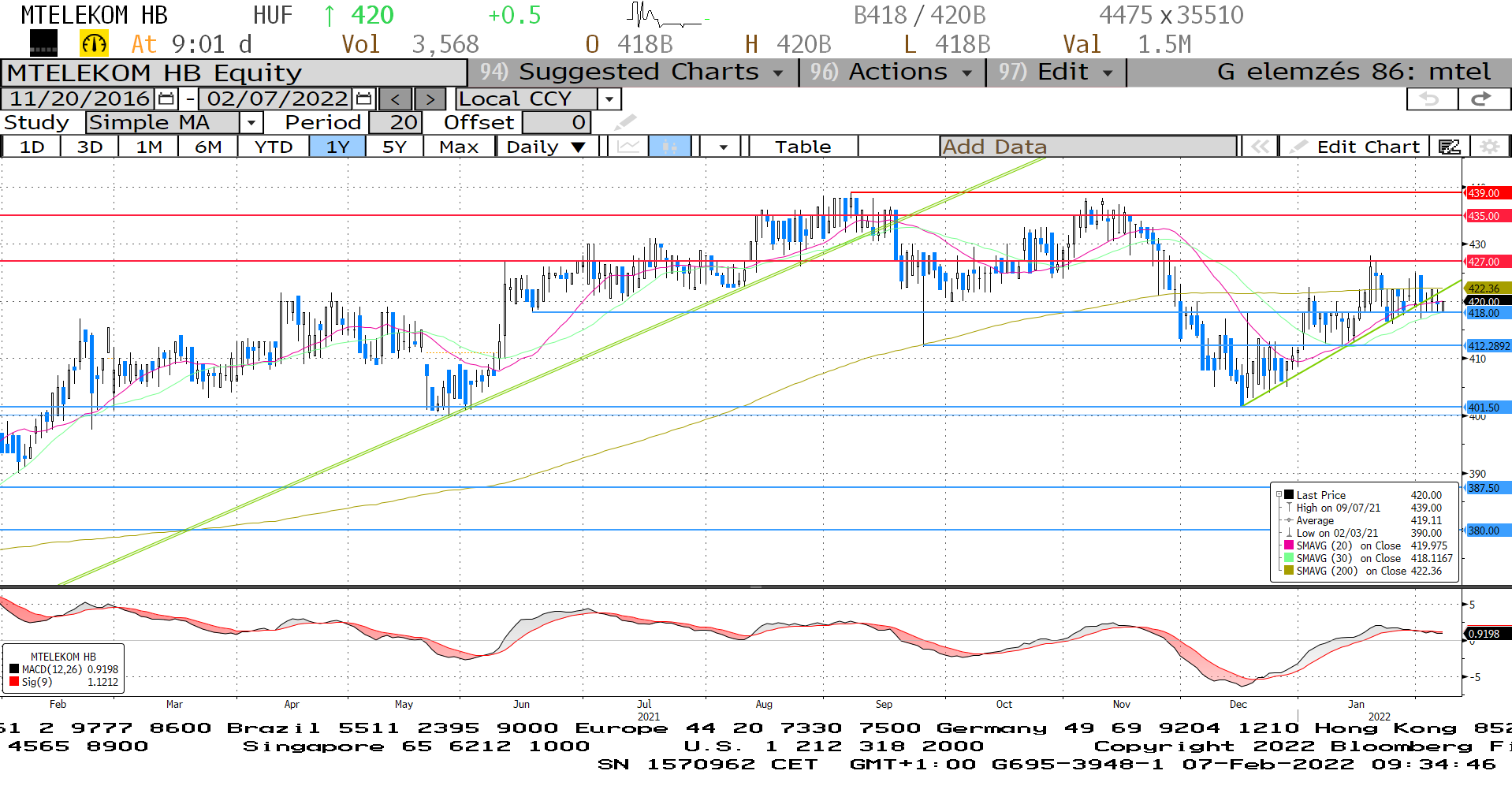Click the 387.50 blue price label
1512x808 pixels.
coord(1488,488)
